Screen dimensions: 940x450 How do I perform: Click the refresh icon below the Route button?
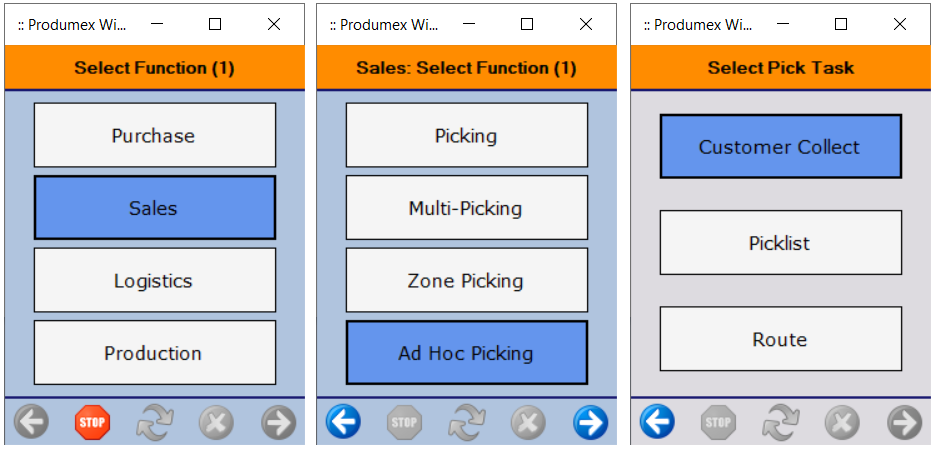(x=780, y=423)
